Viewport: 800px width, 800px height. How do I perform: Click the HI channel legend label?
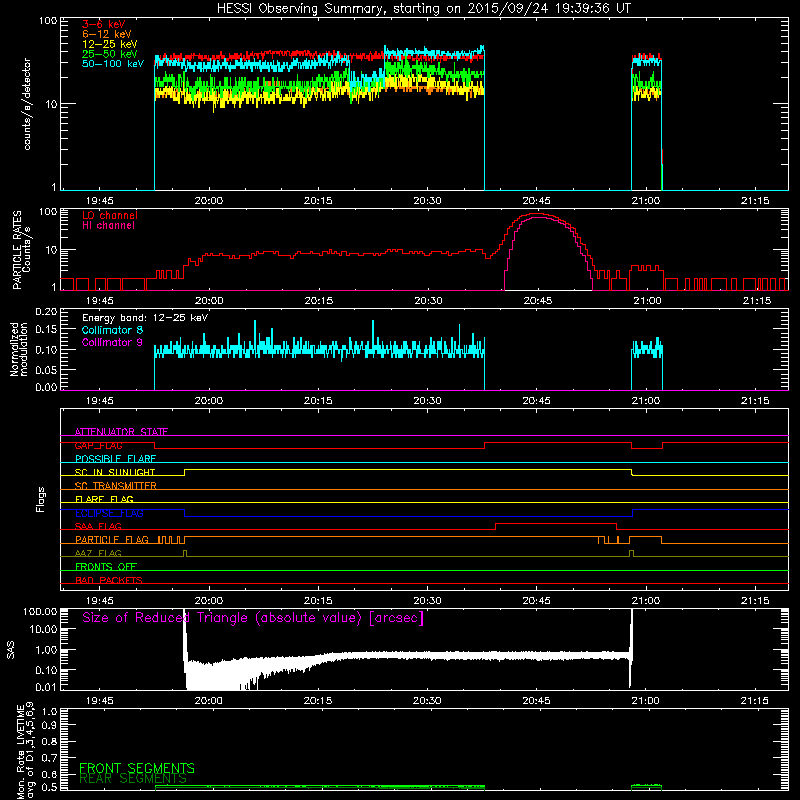108,226
